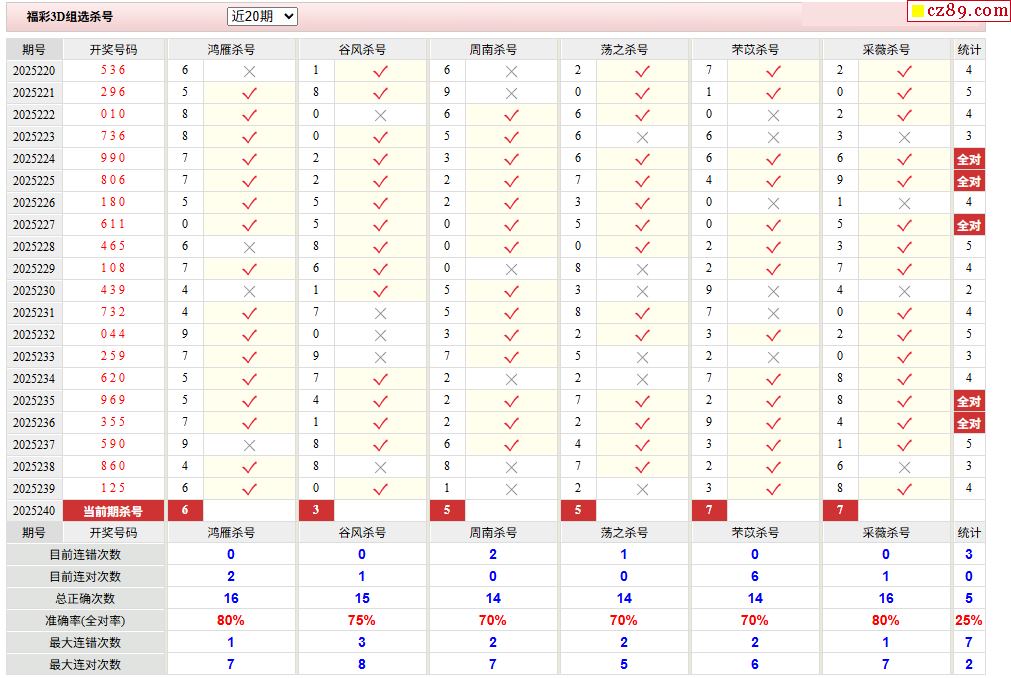This screenshot has width=1011, height=678.
Task: Click draw number 125 in row 2025239
Action: [113, 488]
